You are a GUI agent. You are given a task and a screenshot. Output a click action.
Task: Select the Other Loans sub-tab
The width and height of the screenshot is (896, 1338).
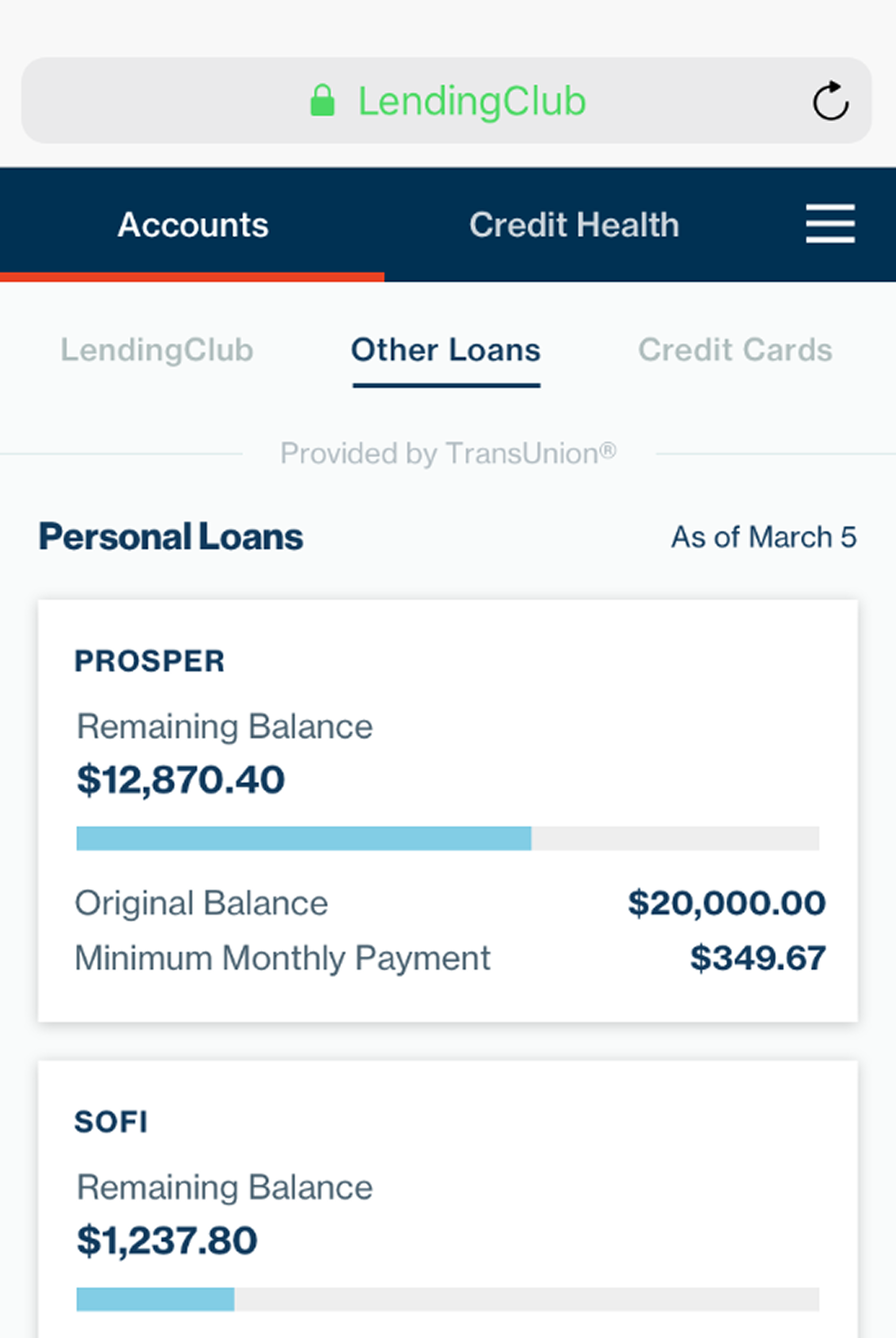[x=446, y=350]
